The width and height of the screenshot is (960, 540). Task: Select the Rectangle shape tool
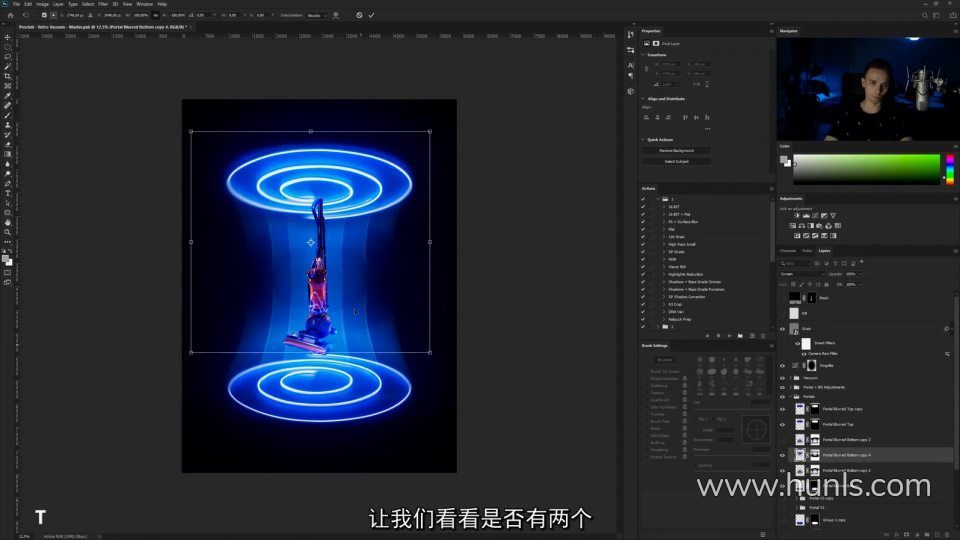coord(7,213)
